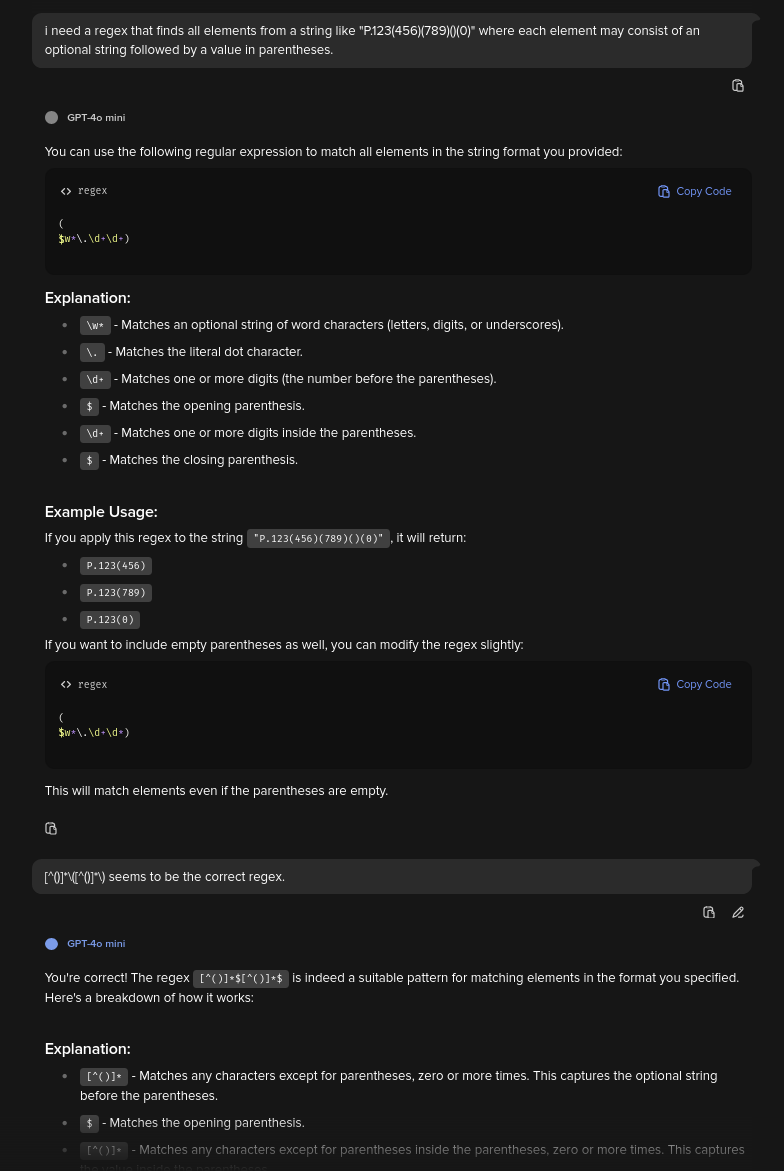The width and height of the screenshot is (784, 1172).
Task: Click the code brackets icon on first regex block
Action: 66,191
